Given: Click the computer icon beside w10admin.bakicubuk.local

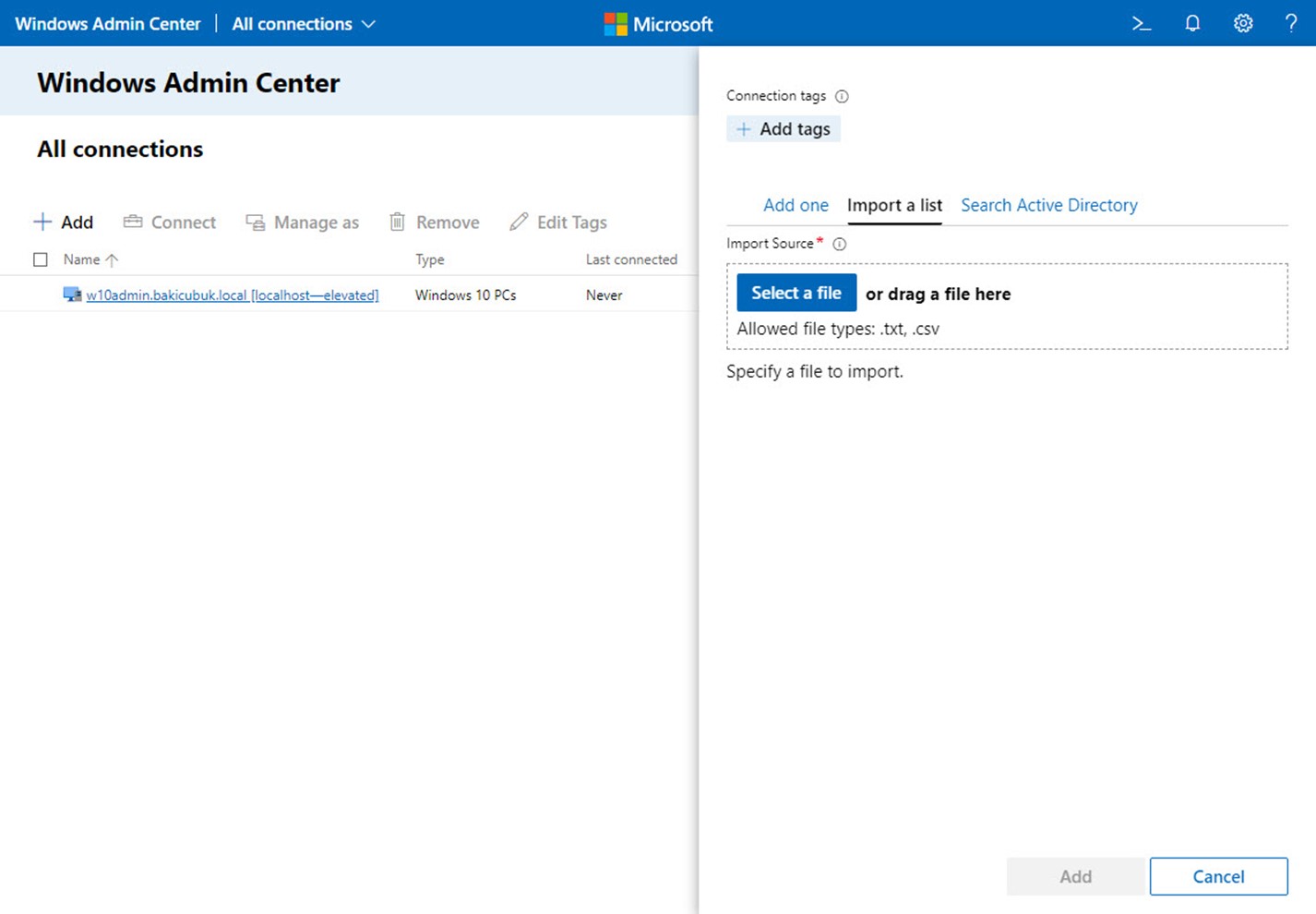Looking at the screenshot, I should [72, 295].
